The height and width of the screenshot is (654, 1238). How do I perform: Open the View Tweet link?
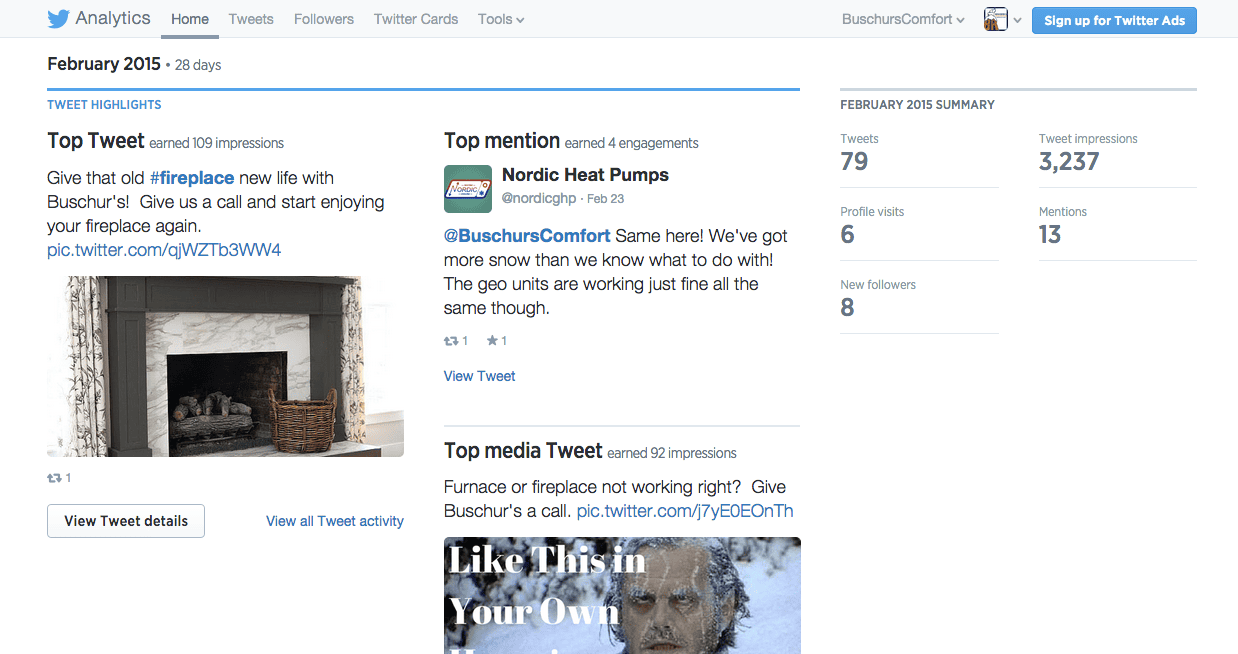[480, 376]
